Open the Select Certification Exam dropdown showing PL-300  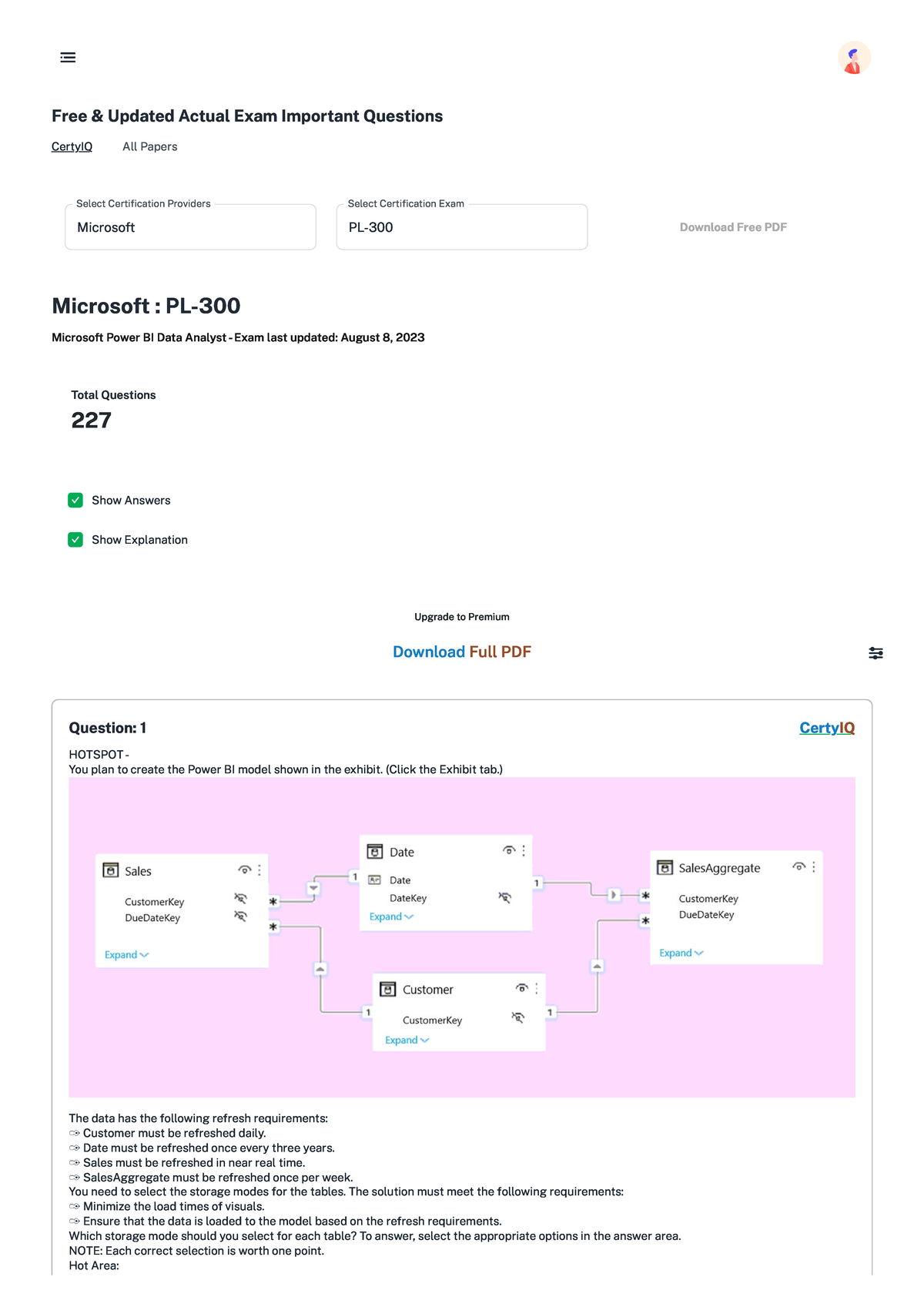[461, 226]
